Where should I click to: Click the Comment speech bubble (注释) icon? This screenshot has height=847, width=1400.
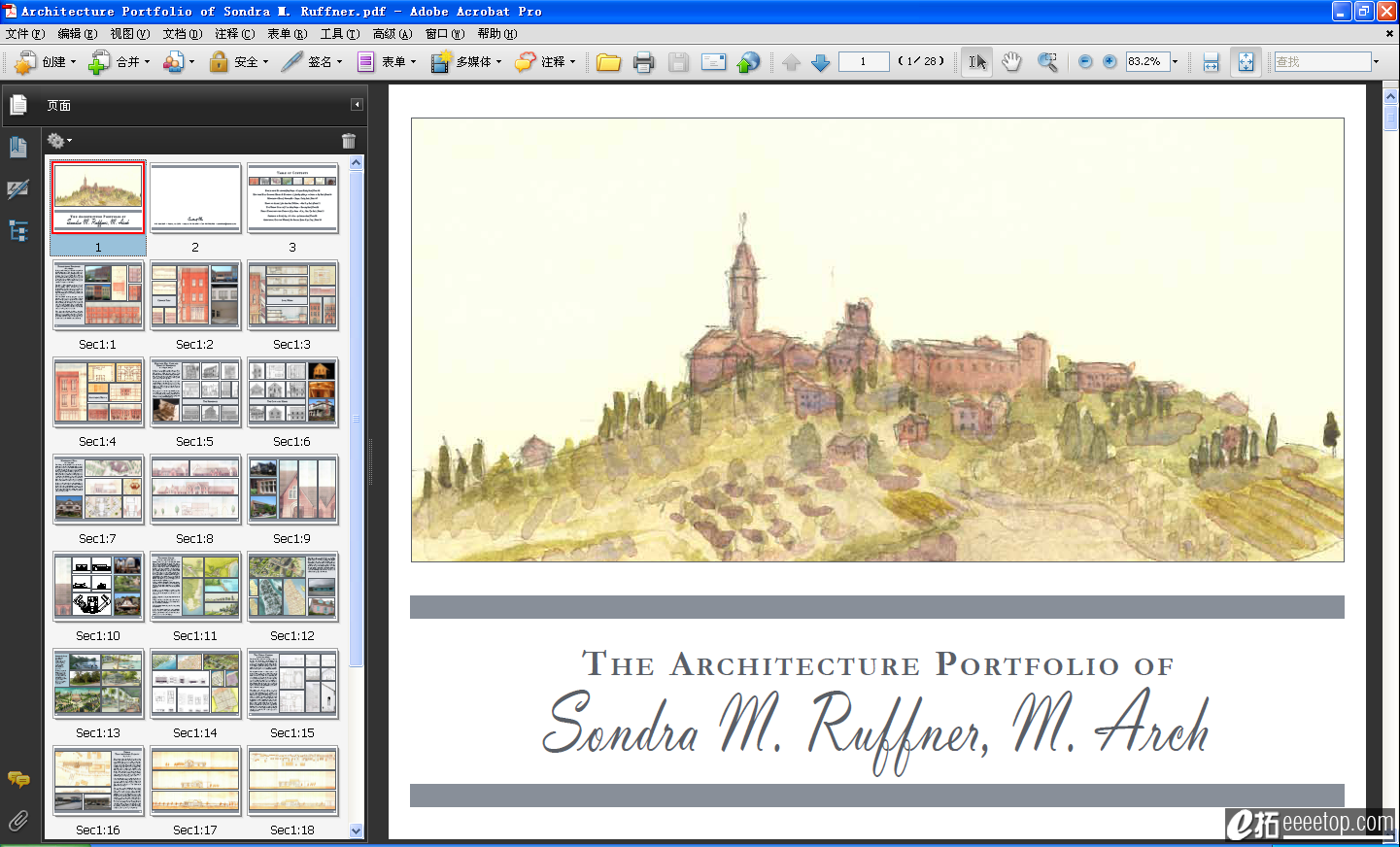(x=526, y=62)
